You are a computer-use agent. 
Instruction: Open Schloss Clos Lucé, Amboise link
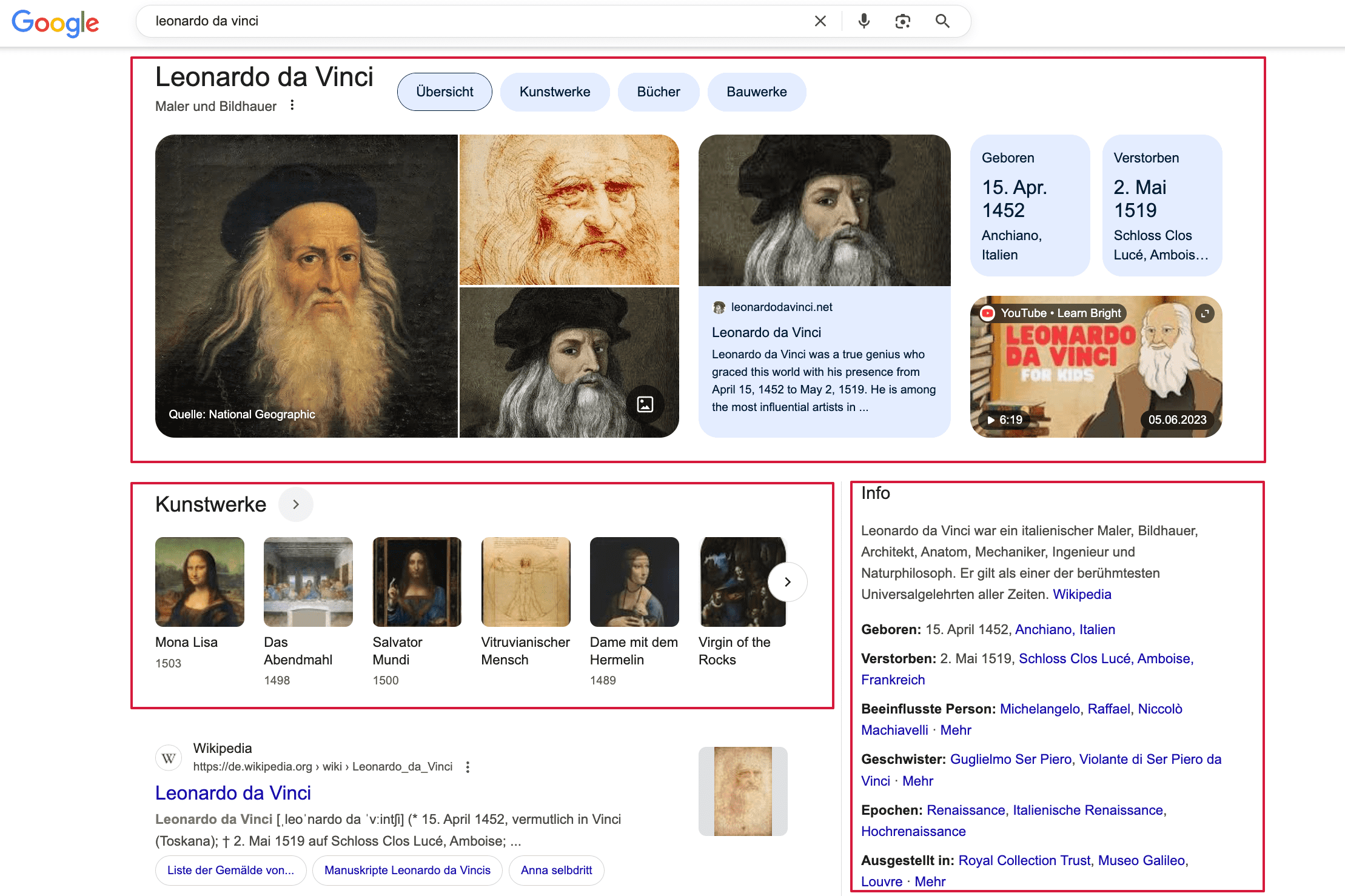[1106, 659]
